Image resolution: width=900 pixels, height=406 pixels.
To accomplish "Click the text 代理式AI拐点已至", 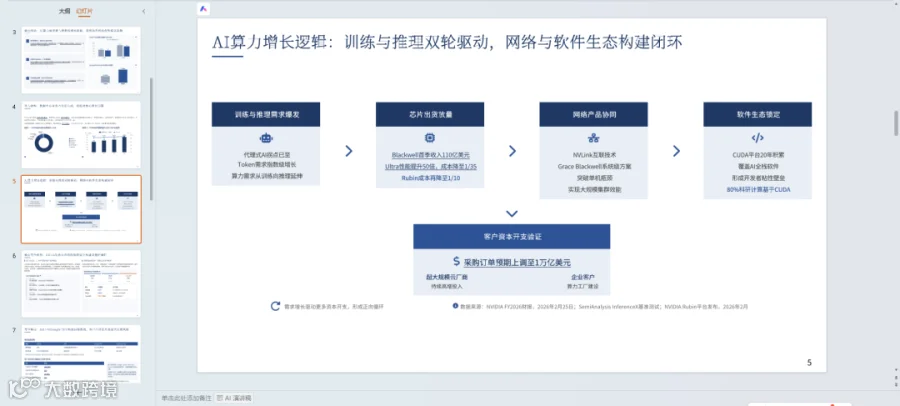I will point(266,155).
